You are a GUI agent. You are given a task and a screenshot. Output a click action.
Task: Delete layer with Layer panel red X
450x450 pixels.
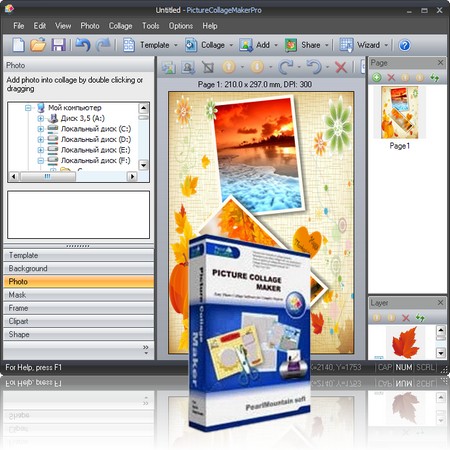pos(406,318)
